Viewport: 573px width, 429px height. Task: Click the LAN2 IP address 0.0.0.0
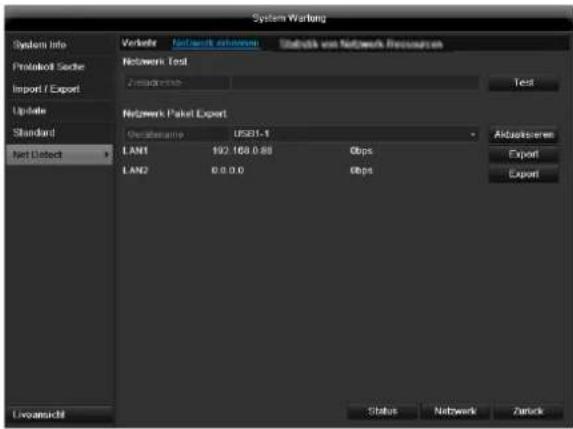[x=228, y=171]
